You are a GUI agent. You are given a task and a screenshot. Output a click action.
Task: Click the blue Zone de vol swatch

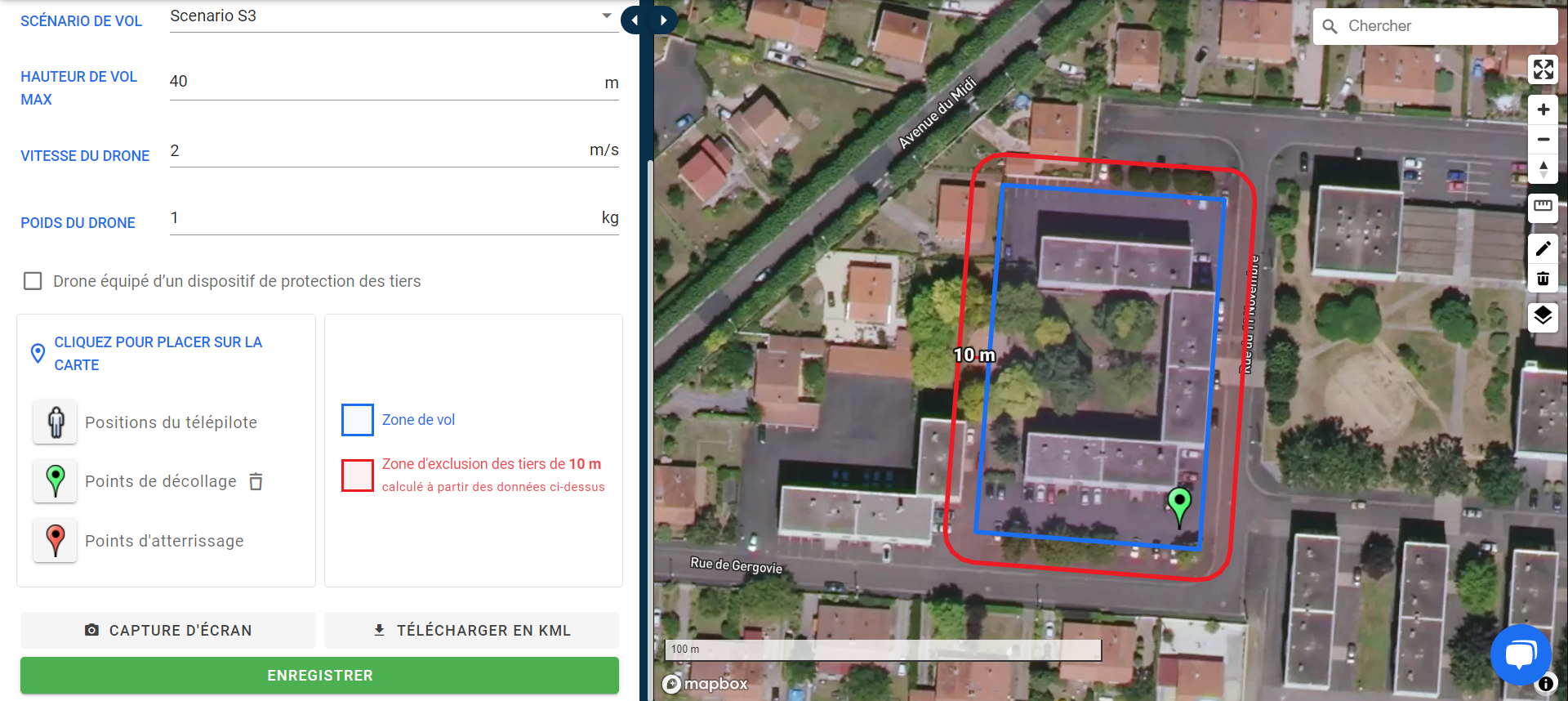[358, 420]
